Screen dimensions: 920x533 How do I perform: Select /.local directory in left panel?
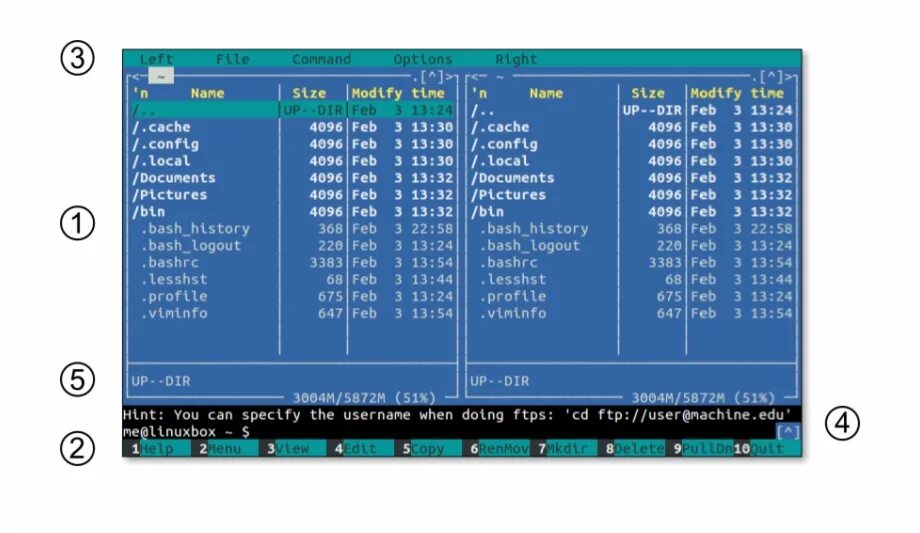pyautogui.click(x=292, y=161)
